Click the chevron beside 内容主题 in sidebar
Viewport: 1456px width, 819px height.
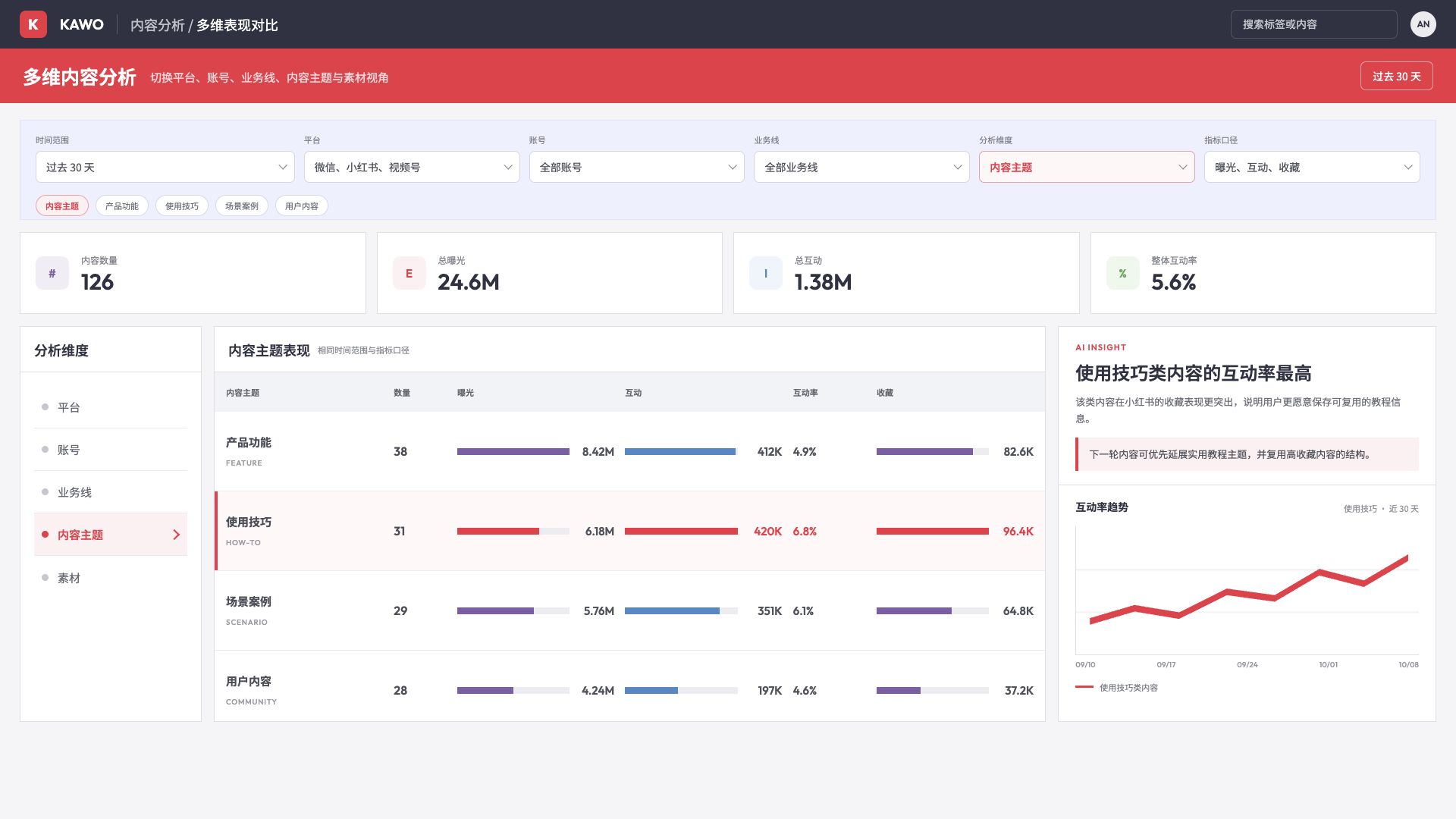(177, 535)
